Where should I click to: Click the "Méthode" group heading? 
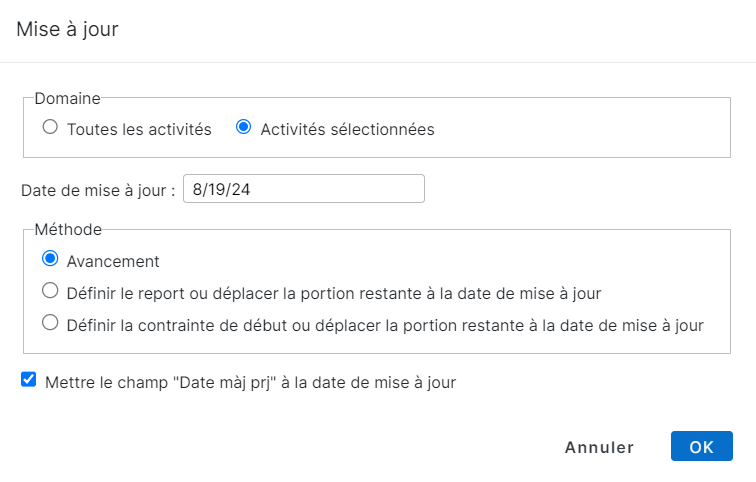click(x=68, y=229)
